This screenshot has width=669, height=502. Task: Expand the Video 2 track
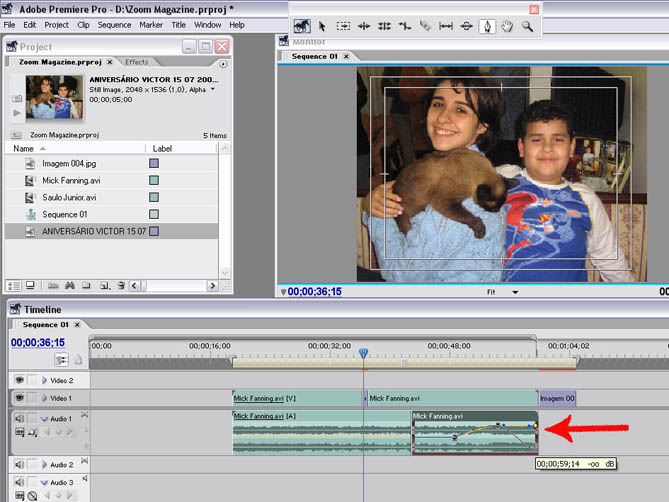(x=44, y=381)
